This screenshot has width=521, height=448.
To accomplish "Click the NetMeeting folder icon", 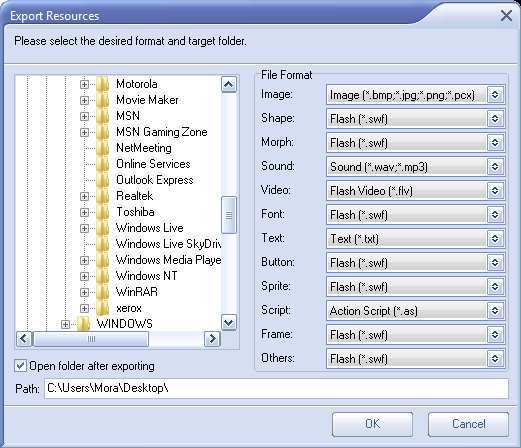I will pyautogui.click(x=102, y=148).
